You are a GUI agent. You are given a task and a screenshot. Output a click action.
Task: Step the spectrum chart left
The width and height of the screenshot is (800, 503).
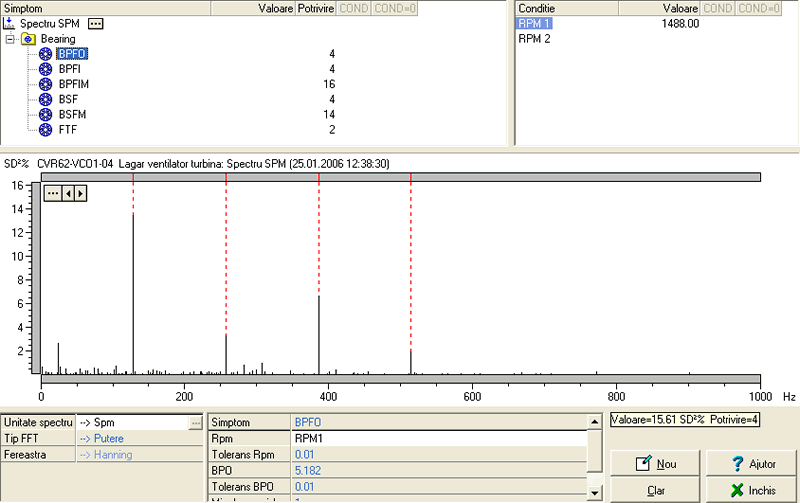(x=68, y=193)
